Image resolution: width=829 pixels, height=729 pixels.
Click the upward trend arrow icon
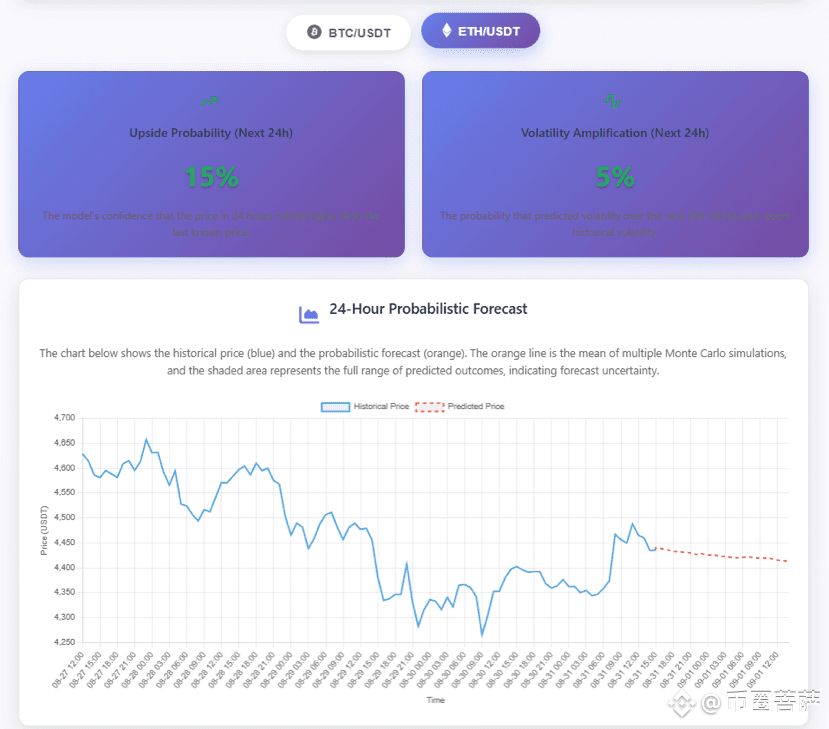pos(209,100)
